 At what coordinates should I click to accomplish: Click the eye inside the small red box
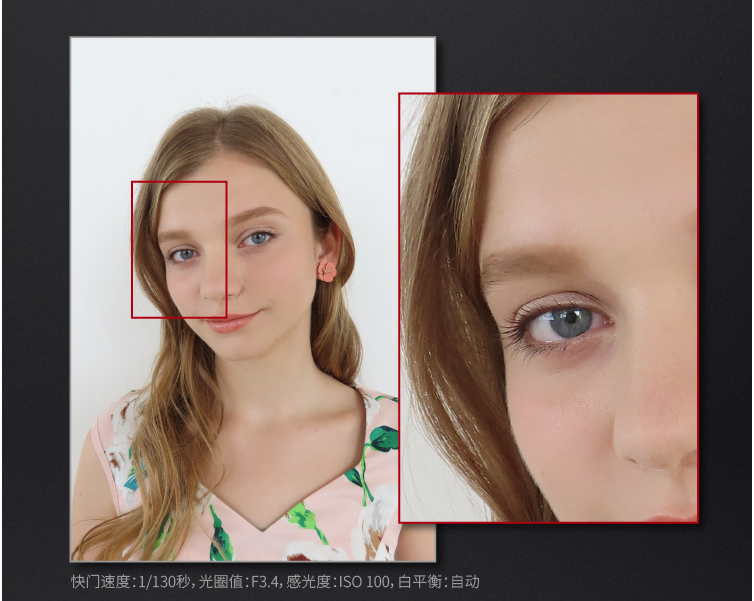pyautogui.click(x=183, y=255)
